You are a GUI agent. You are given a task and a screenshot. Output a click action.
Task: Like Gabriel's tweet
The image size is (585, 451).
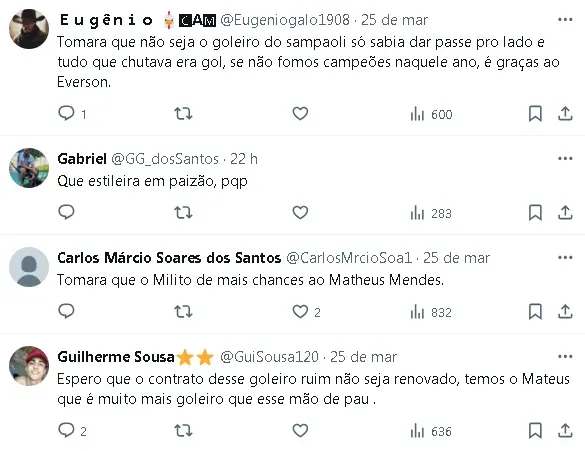[300, 213]
